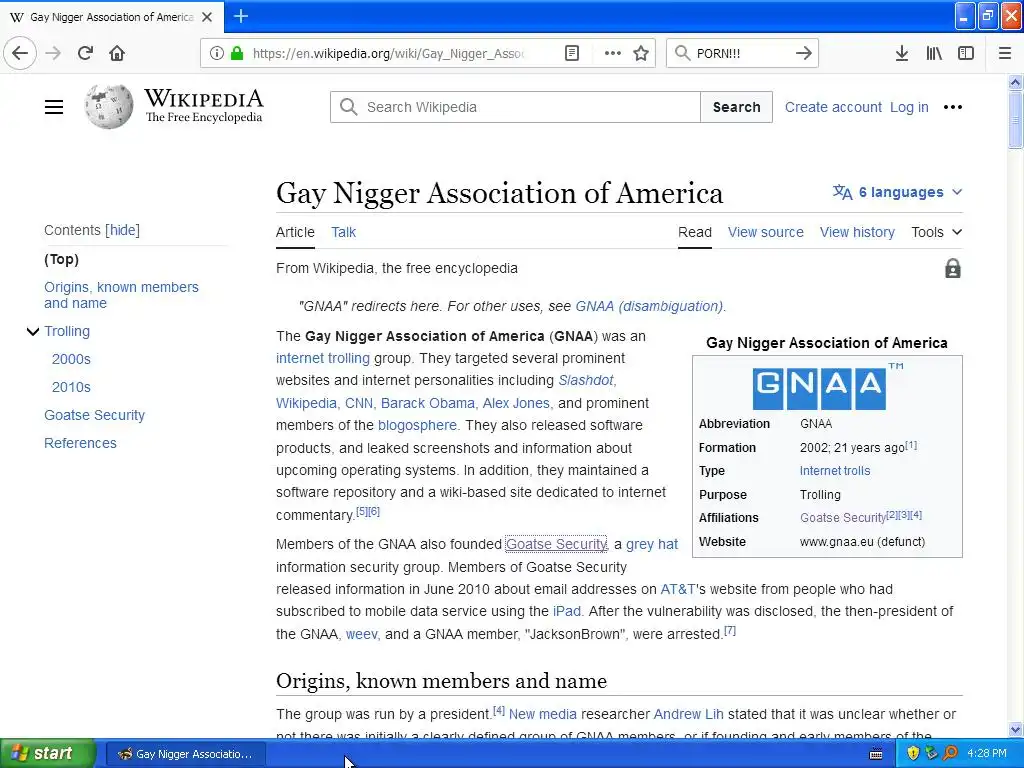The image size is (1024, 768).
Task: Open the Firefox hamburger application menu
Action: [x=1005, y=54]
